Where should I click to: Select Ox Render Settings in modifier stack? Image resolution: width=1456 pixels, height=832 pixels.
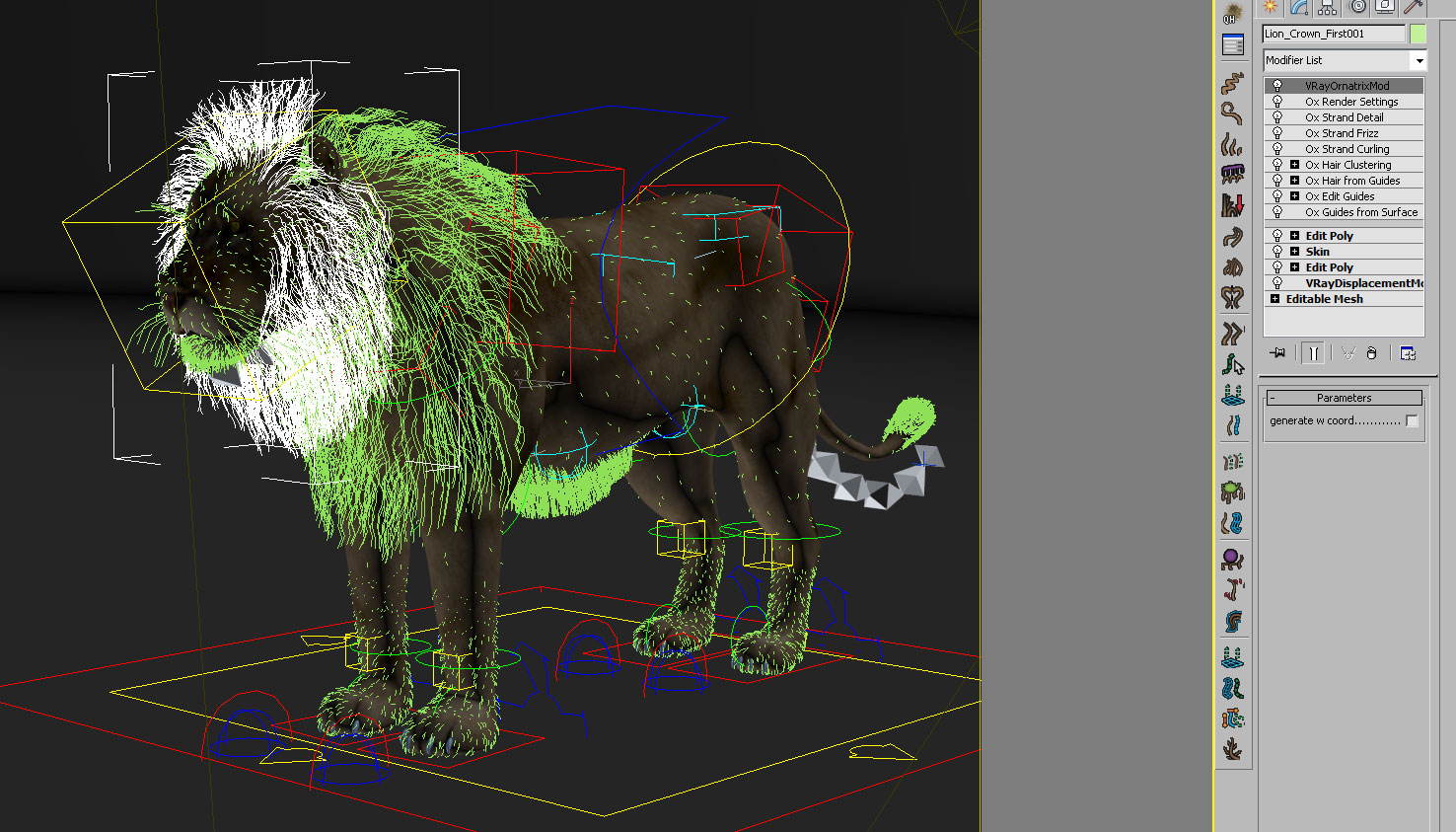1351,102
